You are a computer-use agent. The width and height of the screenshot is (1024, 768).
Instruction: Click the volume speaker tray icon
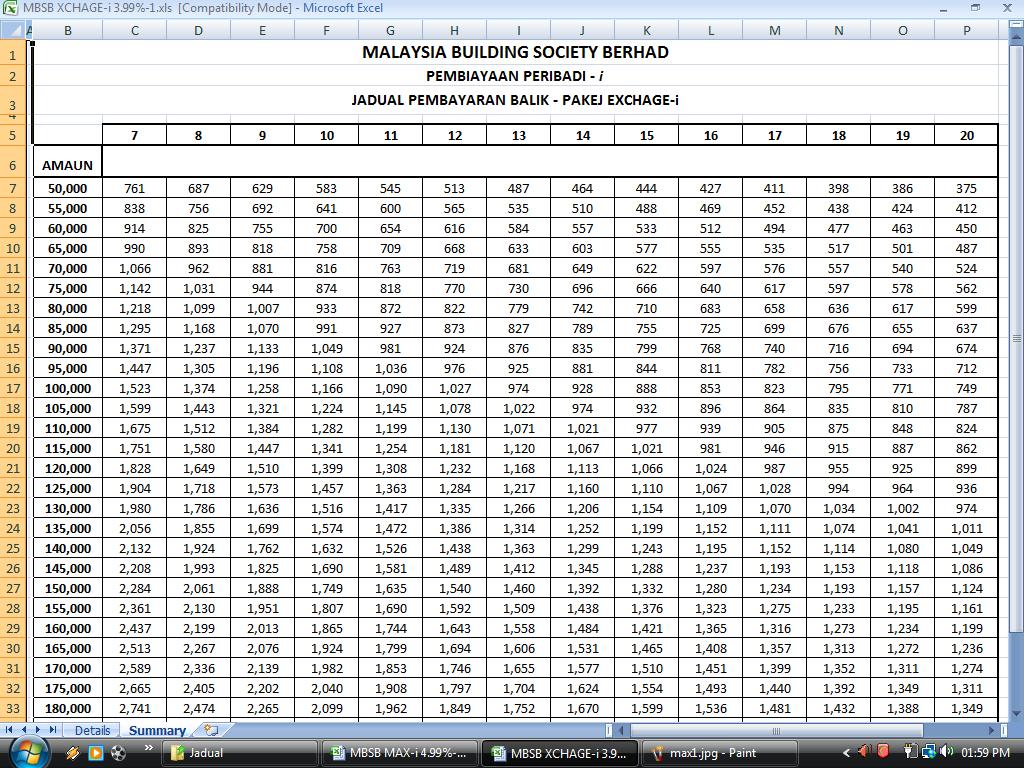(x=946, y=752)
